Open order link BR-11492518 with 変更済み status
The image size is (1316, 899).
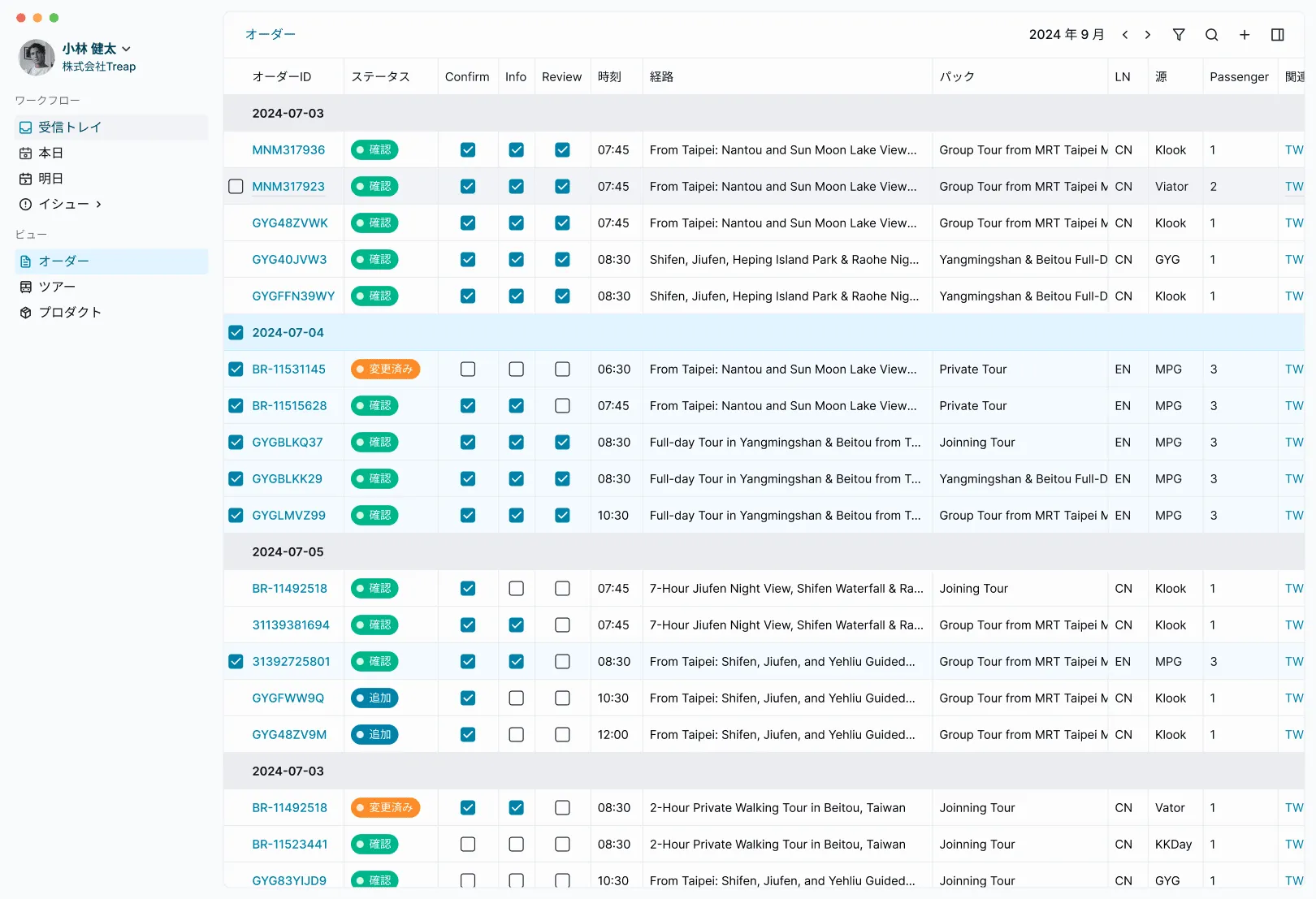pos(289,808)
